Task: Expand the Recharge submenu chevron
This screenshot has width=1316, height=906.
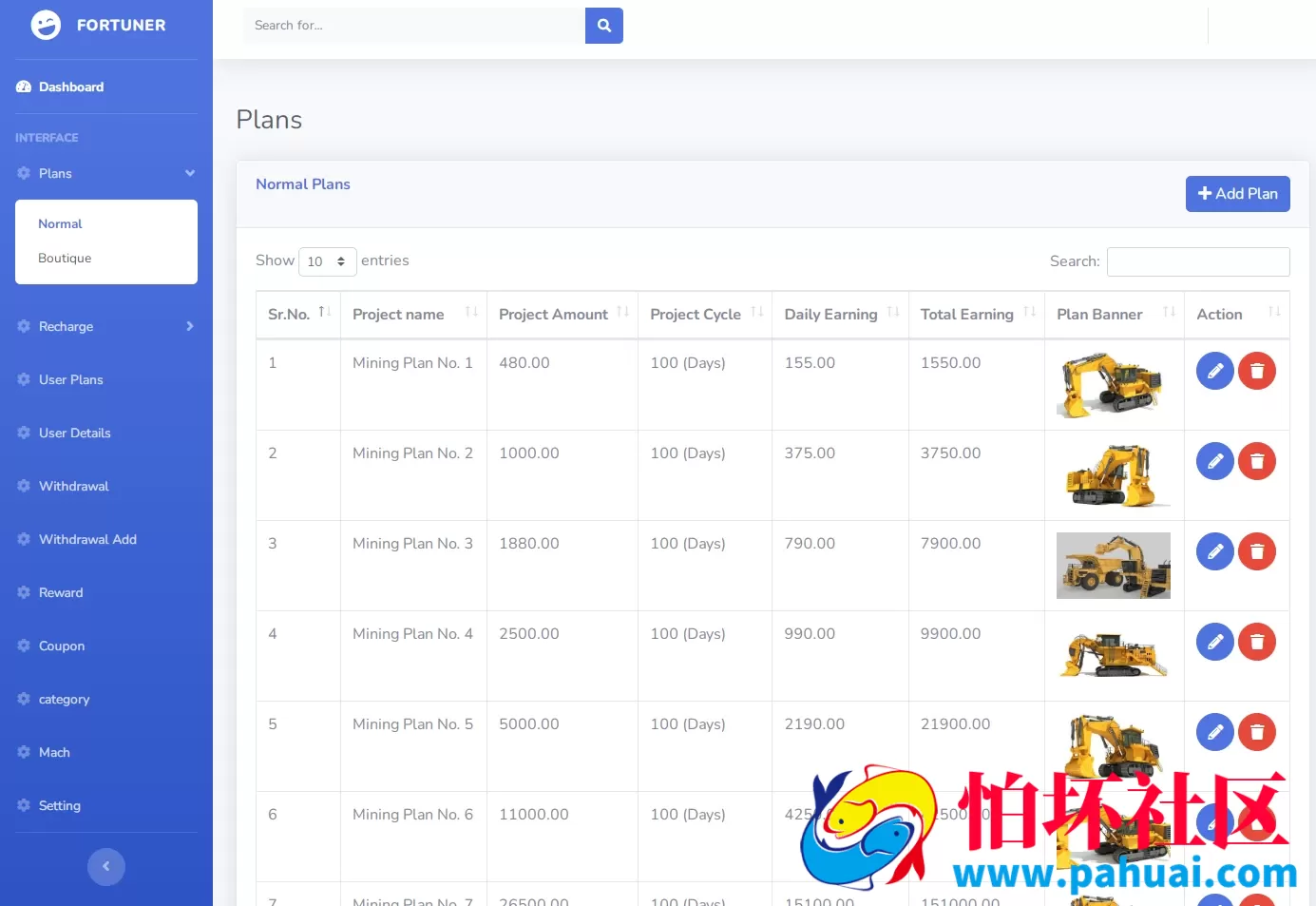Action: pyautogui.click(x=190, y=326)
